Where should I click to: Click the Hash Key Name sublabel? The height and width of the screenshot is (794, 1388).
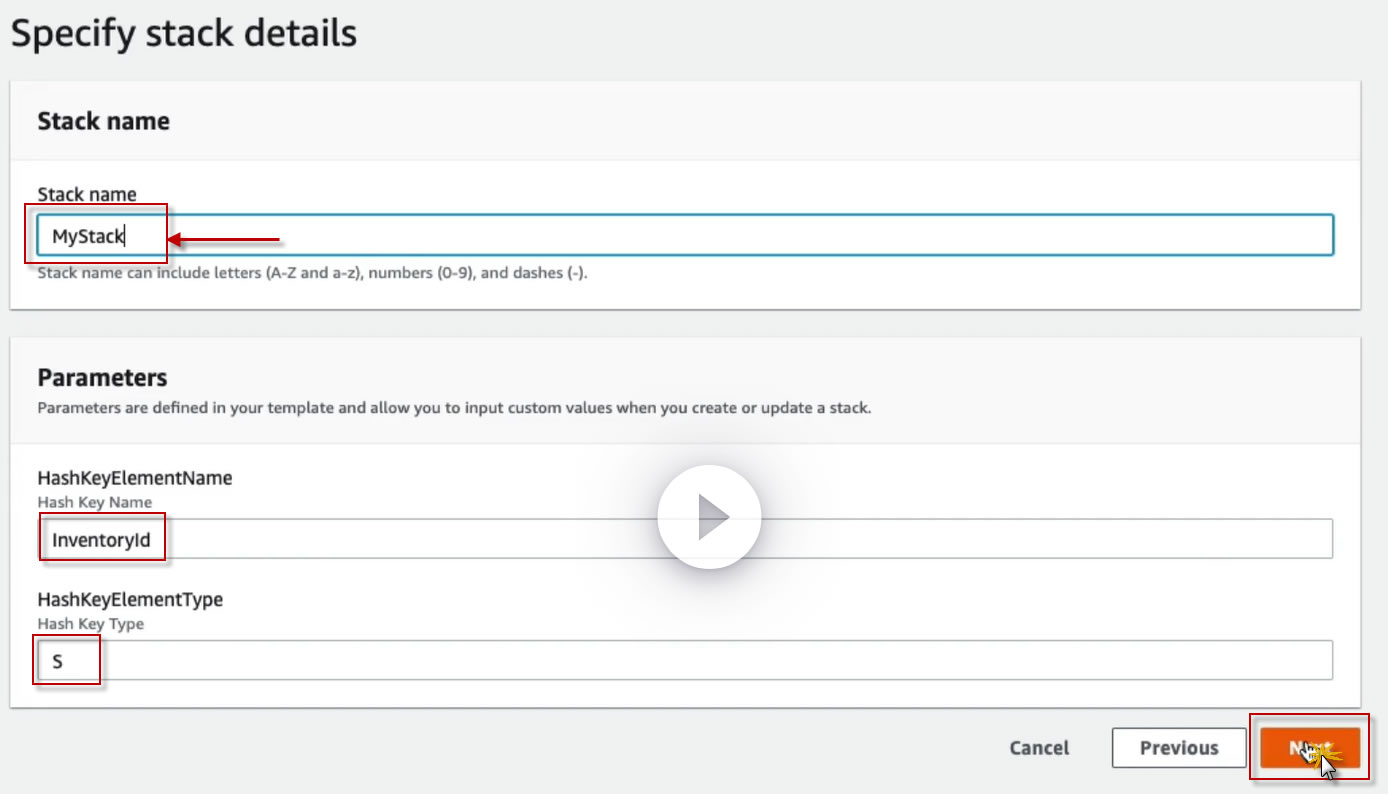click(94, 502)
